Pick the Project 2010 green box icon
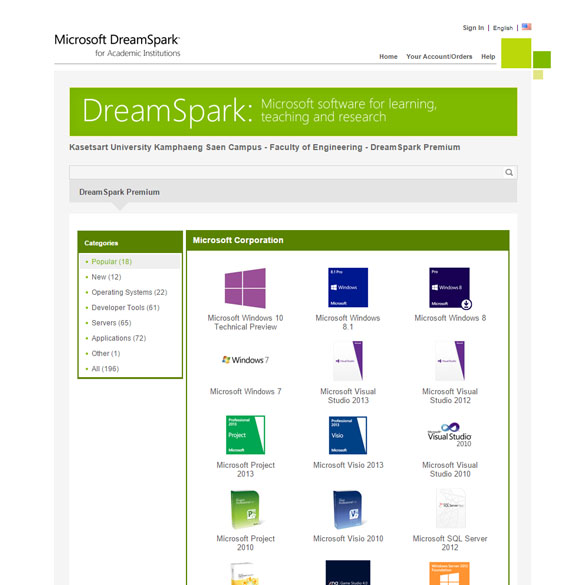585x585 pixels. [246, 509]
